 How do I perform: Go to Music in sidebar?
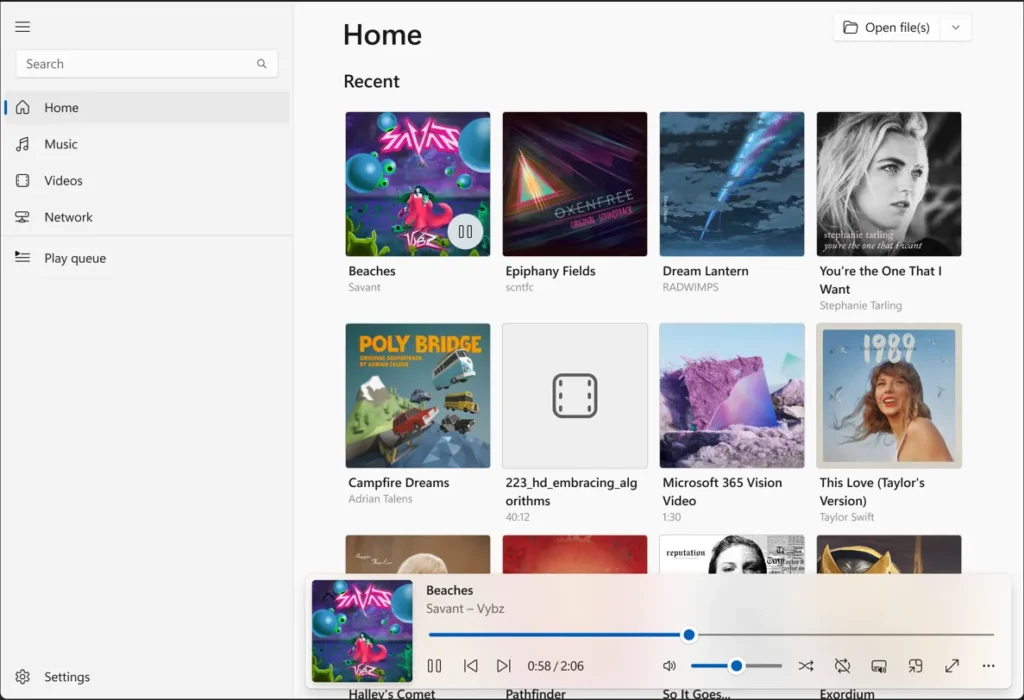point(60,144)
